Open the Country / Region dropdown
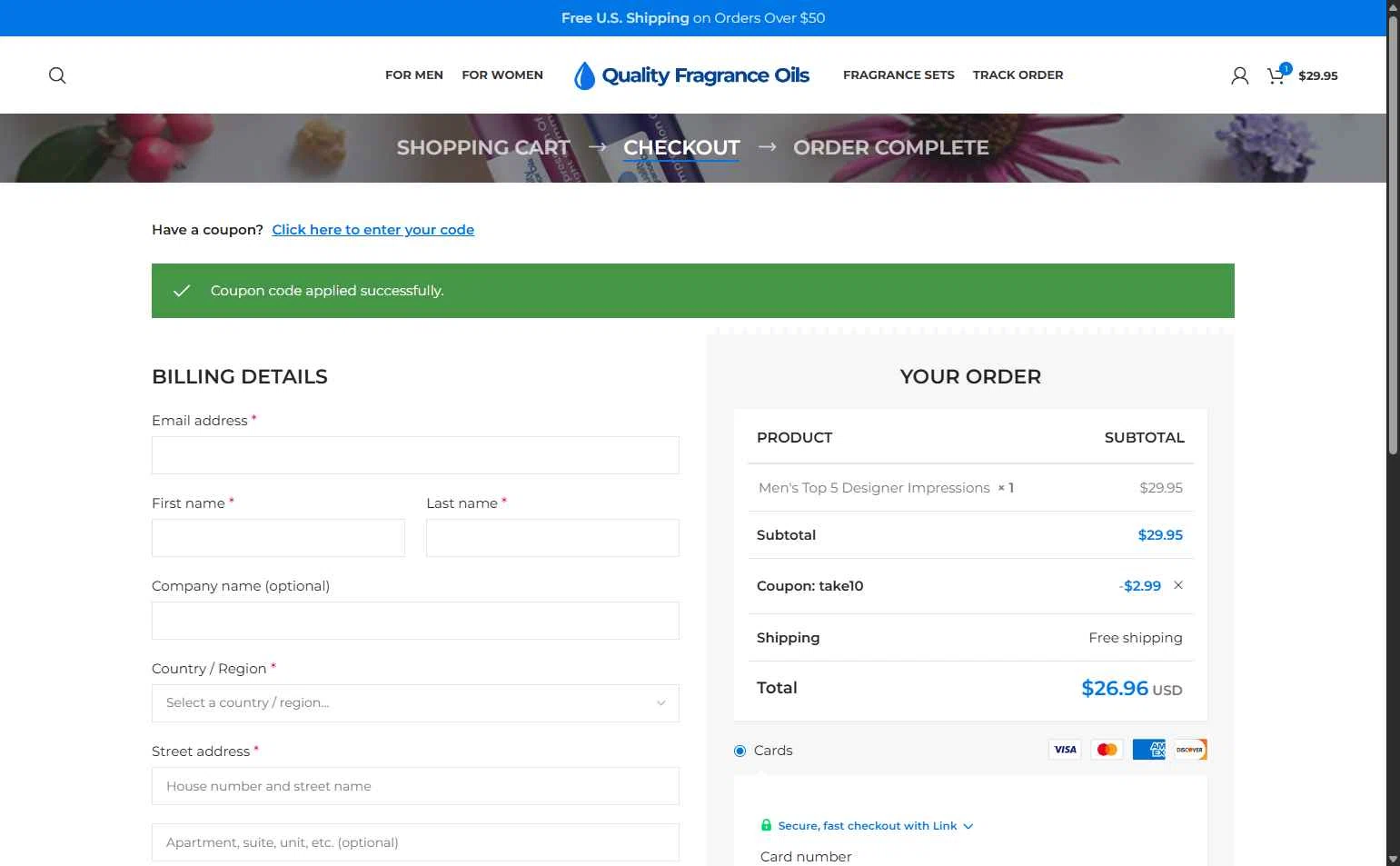Viewport: 1400px width, 866px height. pyautogui.click(x=415, y=703)
